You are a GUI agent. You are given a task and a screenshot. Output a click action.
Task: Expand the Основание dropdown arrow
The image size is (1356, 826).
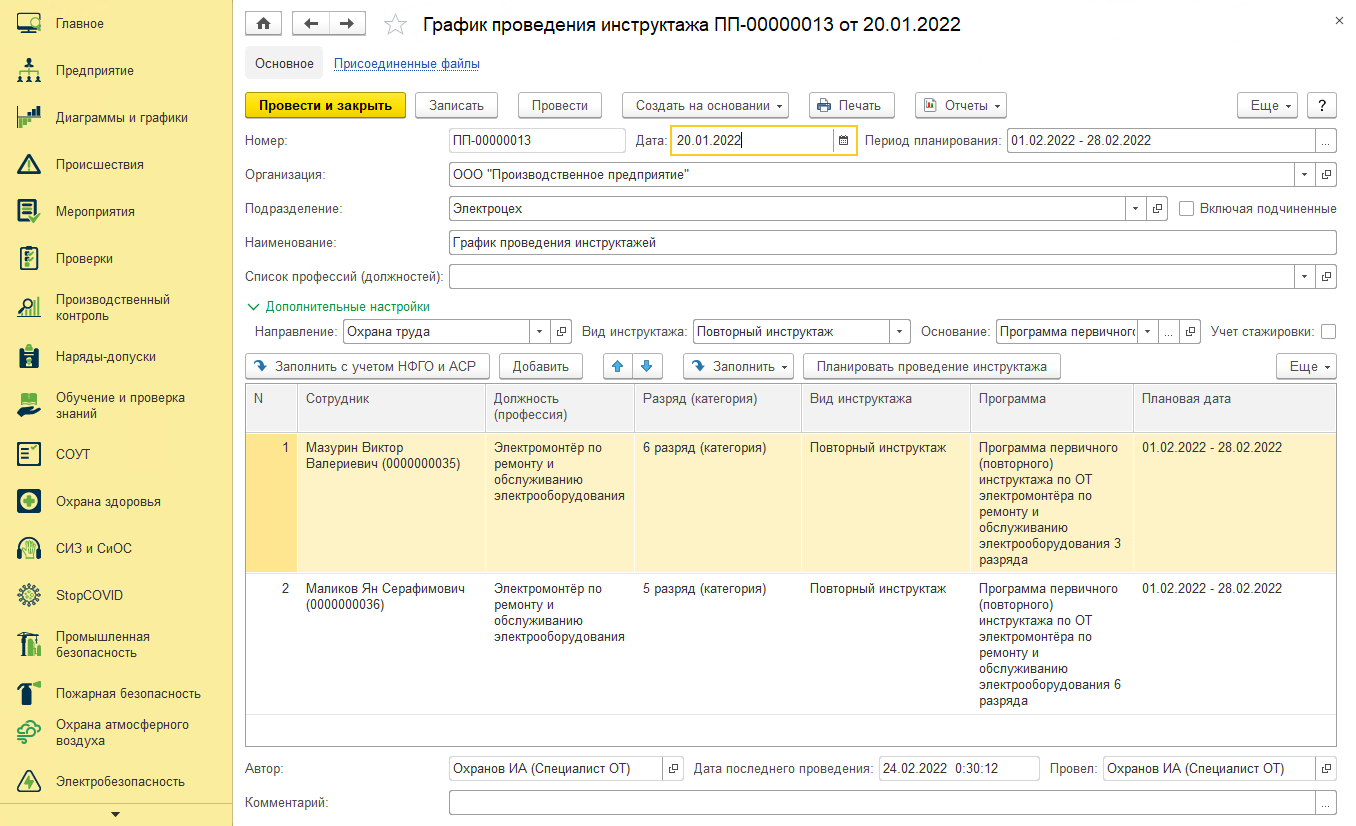pyautogui.click(x=1148, y=332)
